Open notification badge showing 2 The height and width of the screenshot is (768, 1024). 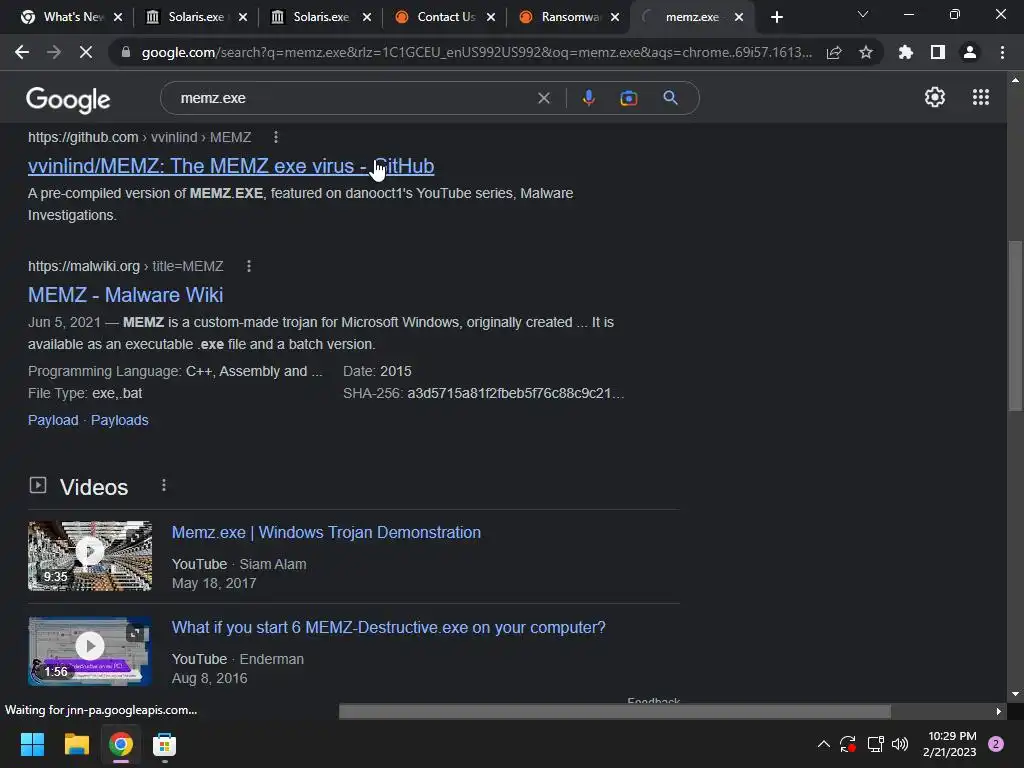(996, 744)
